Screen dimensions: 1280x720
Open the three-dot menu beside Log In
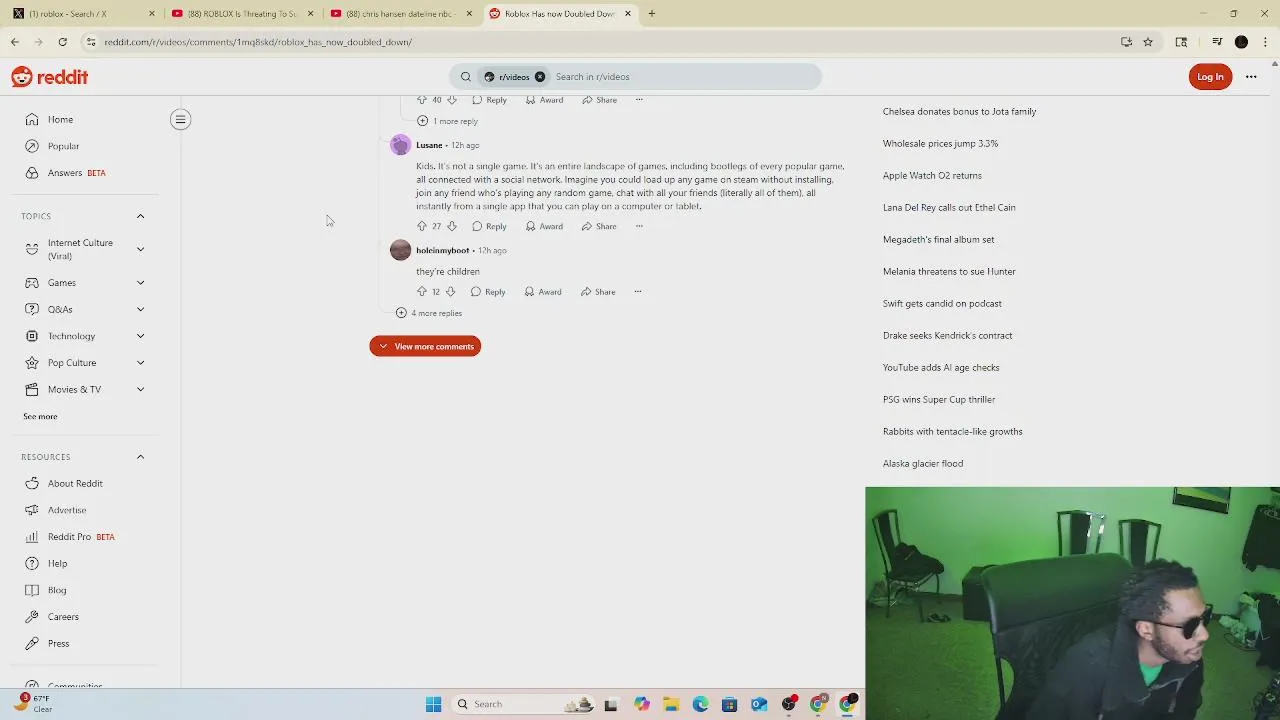coord(1251,77)
